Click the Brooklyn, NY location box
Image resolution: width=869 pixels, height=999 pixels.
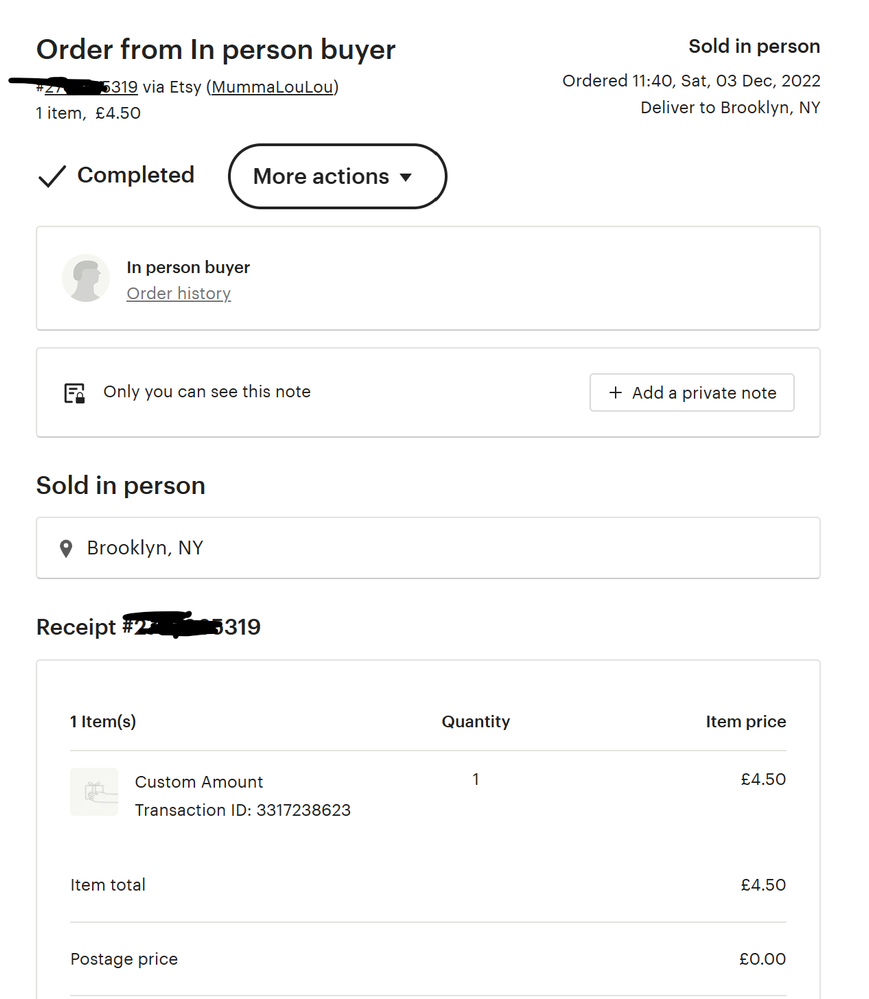(428, 548)
